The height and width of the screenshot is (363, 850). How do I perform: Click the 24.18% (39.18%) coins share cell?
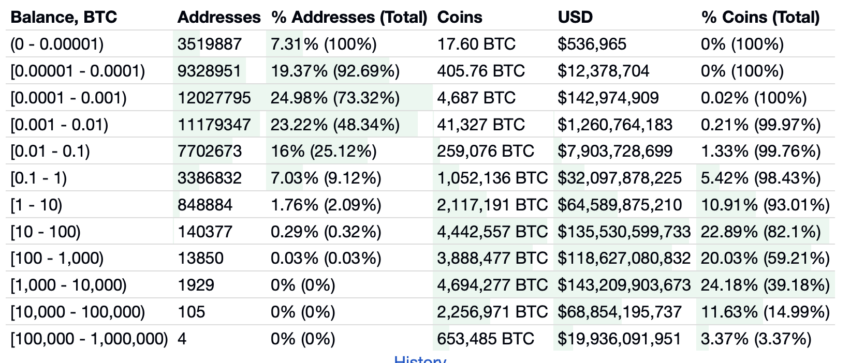pos(765,285)
